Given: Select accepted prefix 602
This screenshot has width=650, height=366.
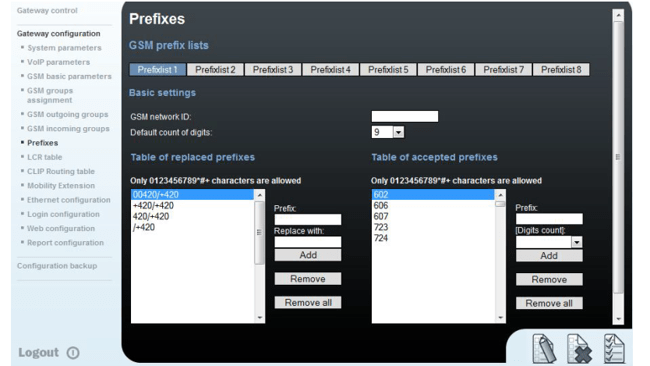Looking at the screenshot, I should click(x=433, y=194).
